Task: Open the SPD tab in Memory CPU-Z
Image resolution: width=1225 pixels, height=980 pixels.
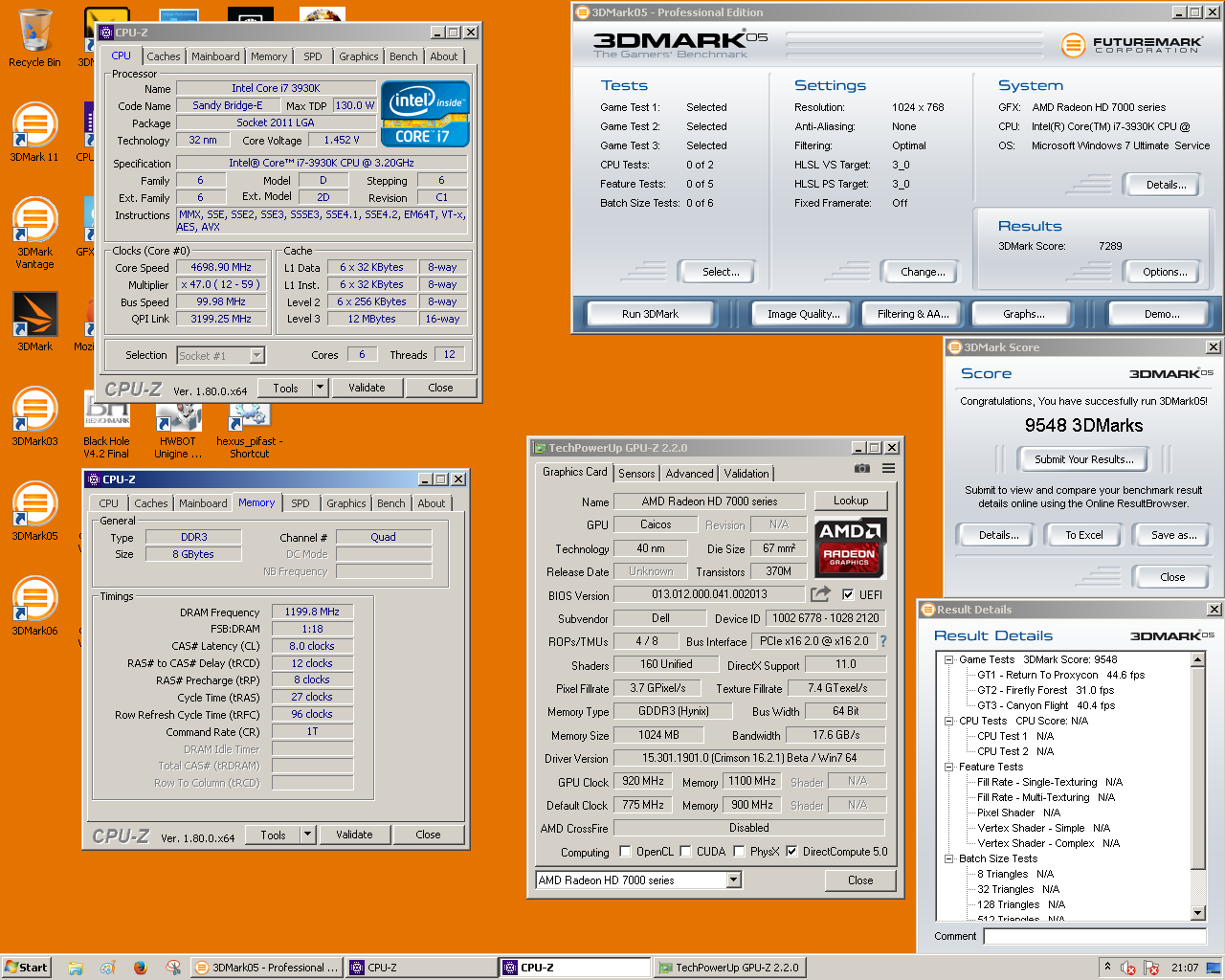Action: click(301, 503)
